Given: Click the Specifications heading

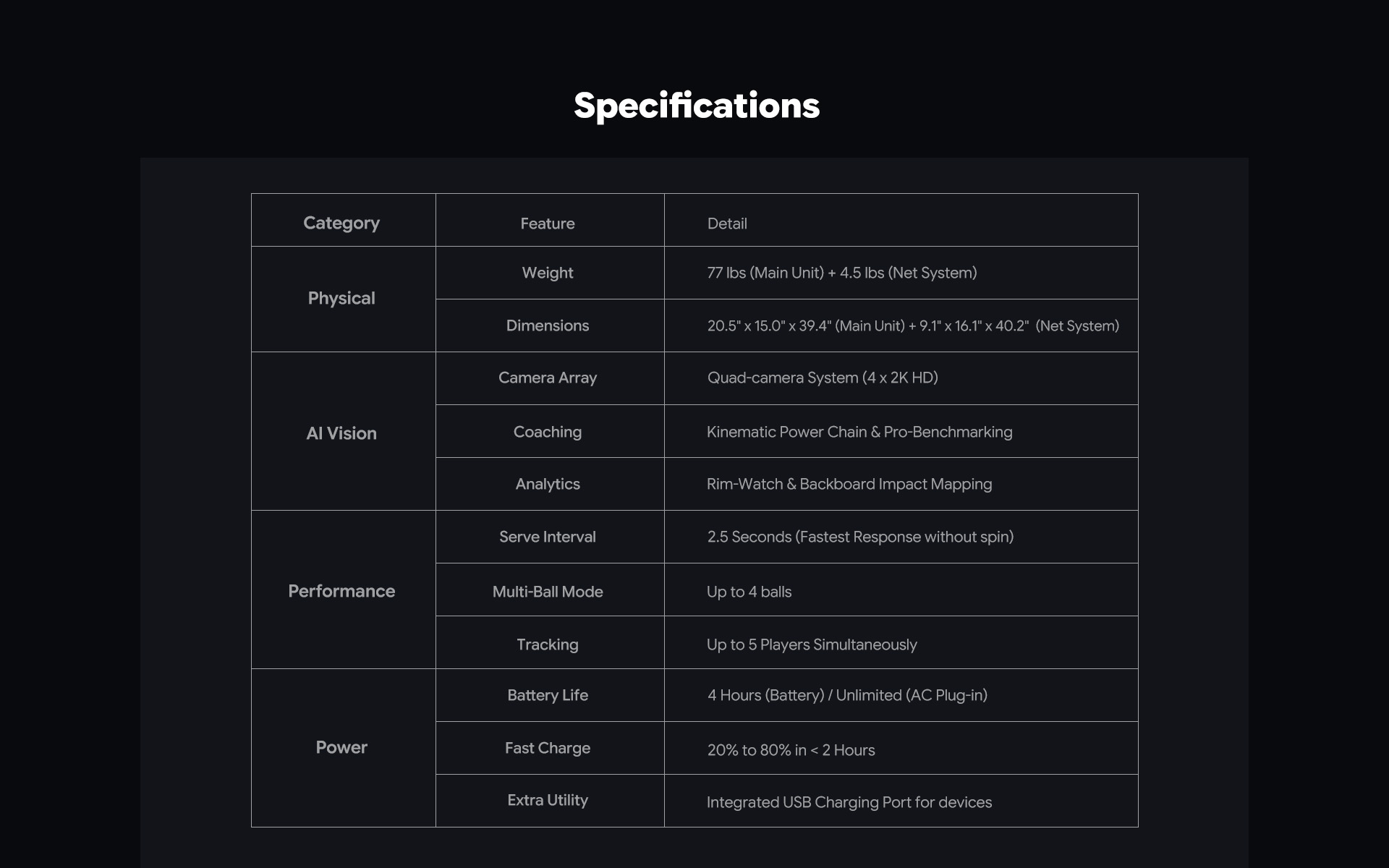Looking at the screenshot, I should click(696, 106).
